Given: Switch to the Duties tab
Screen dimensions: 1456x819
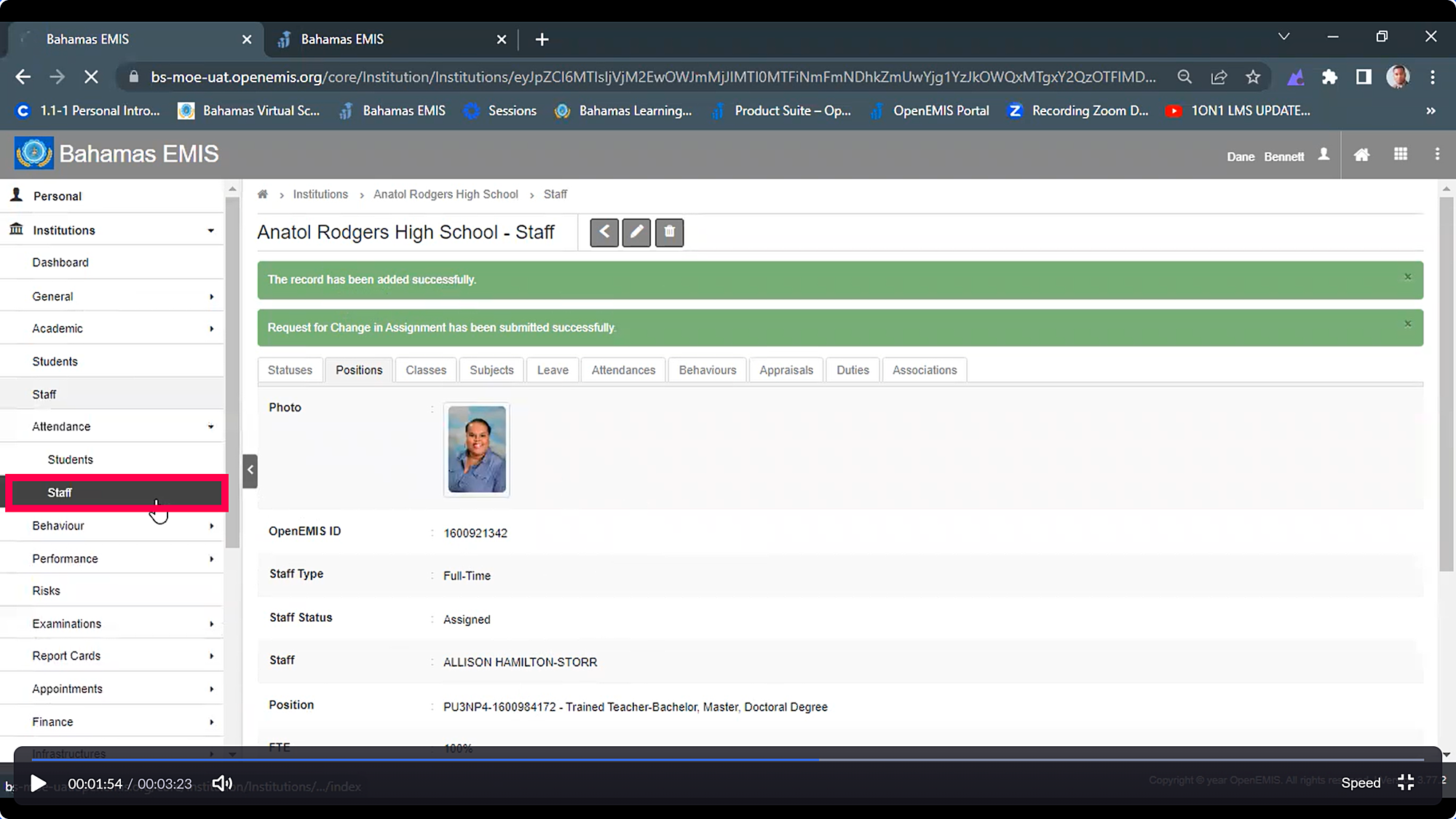Looking at the screenshot, I should [852, 370].
